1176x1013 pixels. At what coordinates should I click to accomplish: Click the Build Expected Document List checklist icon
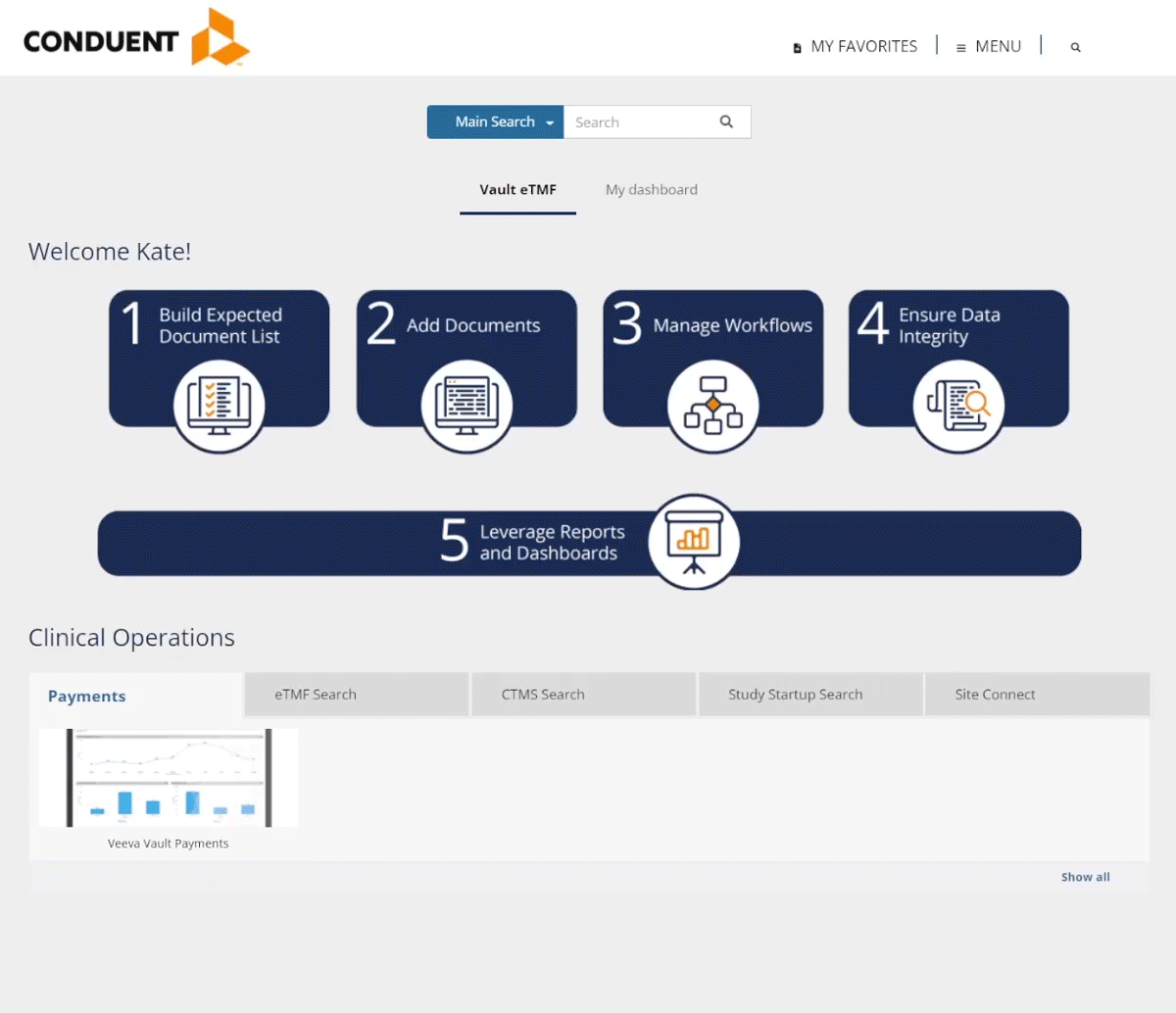(220, 407)
